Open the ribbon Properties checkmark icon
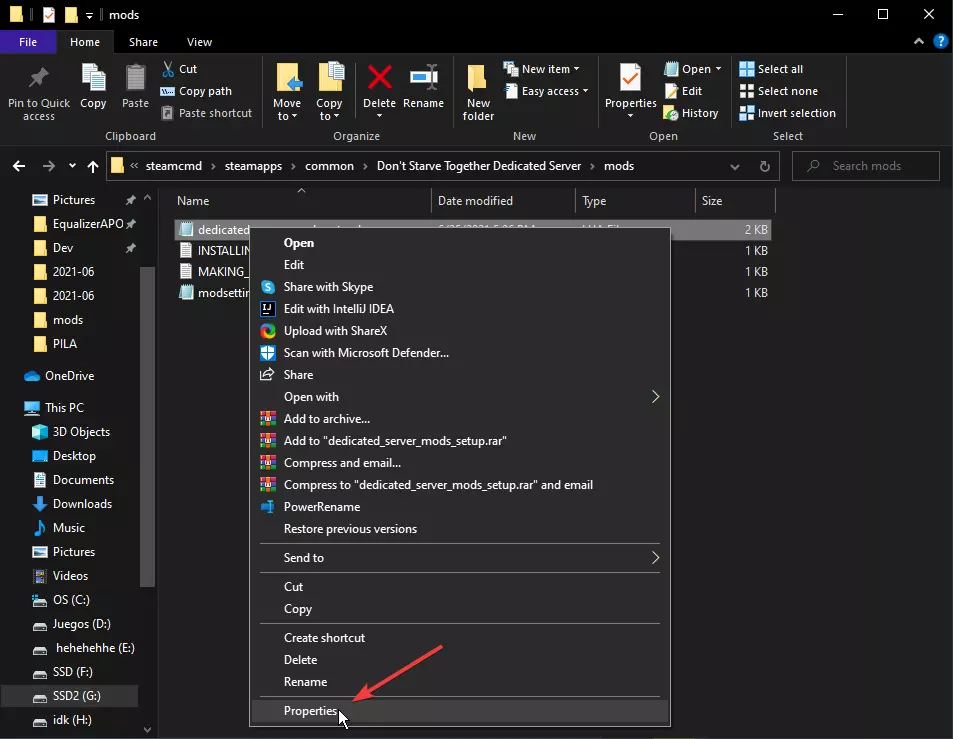Viewport: 953px width, 739px height. click(x=630, y=80)
